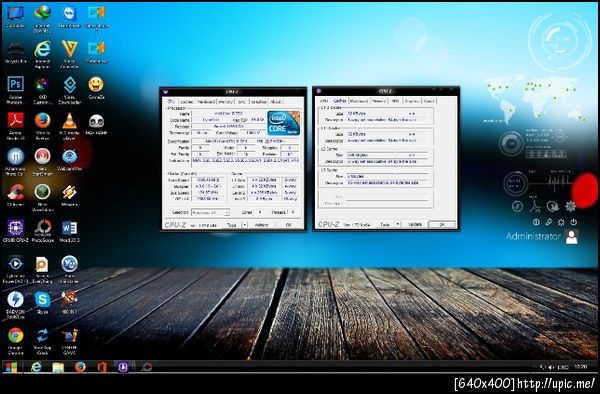
Task: Open the TeamViewer desktop shortcut
Action: (x=69, y=17)
